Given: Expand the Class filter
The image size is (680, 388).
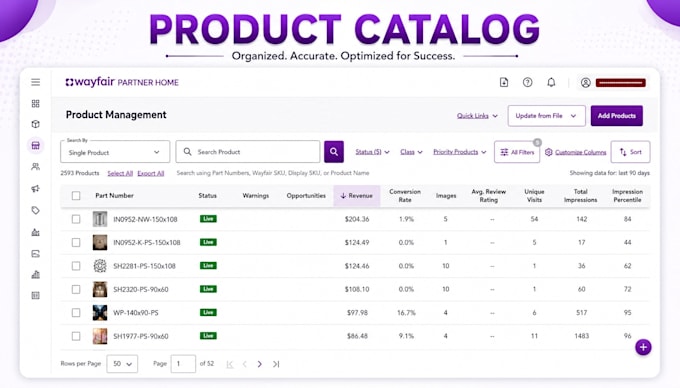Looking at the screenshot, I should (x=411, y=152).
